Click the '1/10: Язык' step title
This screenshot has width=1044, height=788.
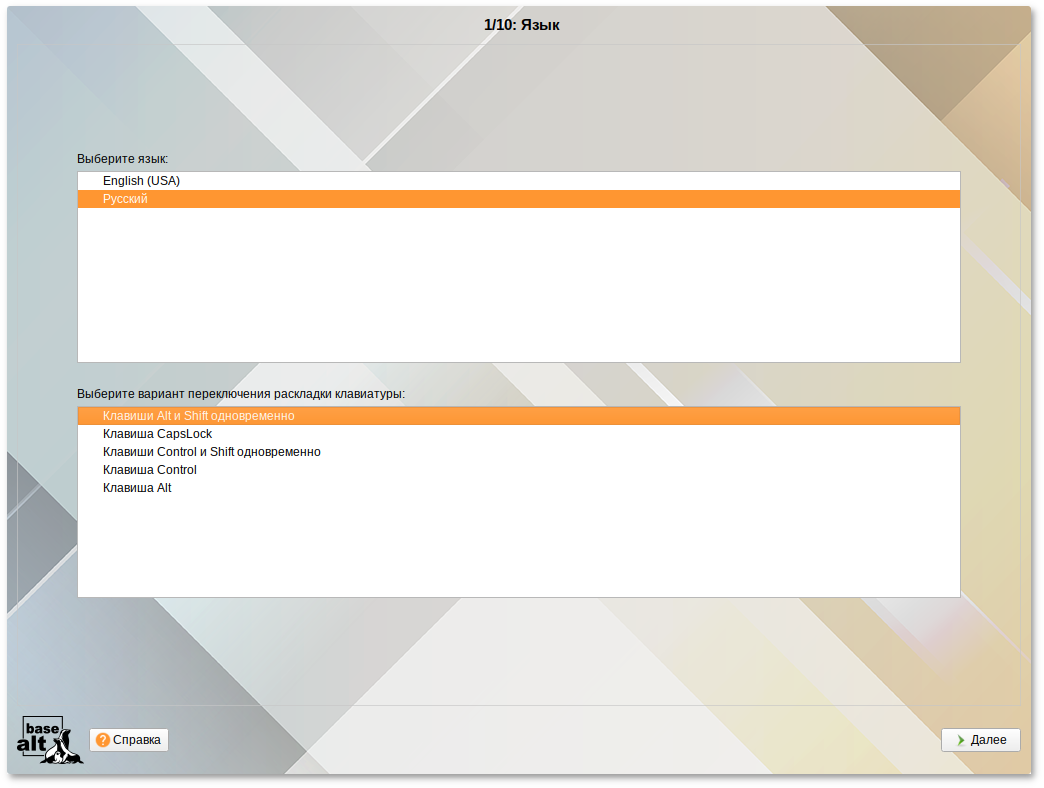tap(521, 25)
